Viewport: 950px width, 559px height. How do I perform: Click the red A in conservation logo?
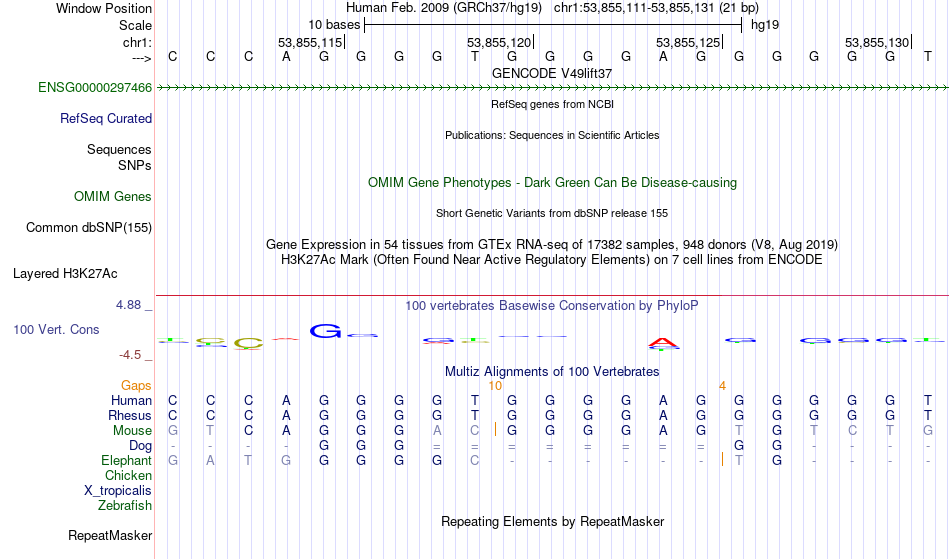click(663, 343)
